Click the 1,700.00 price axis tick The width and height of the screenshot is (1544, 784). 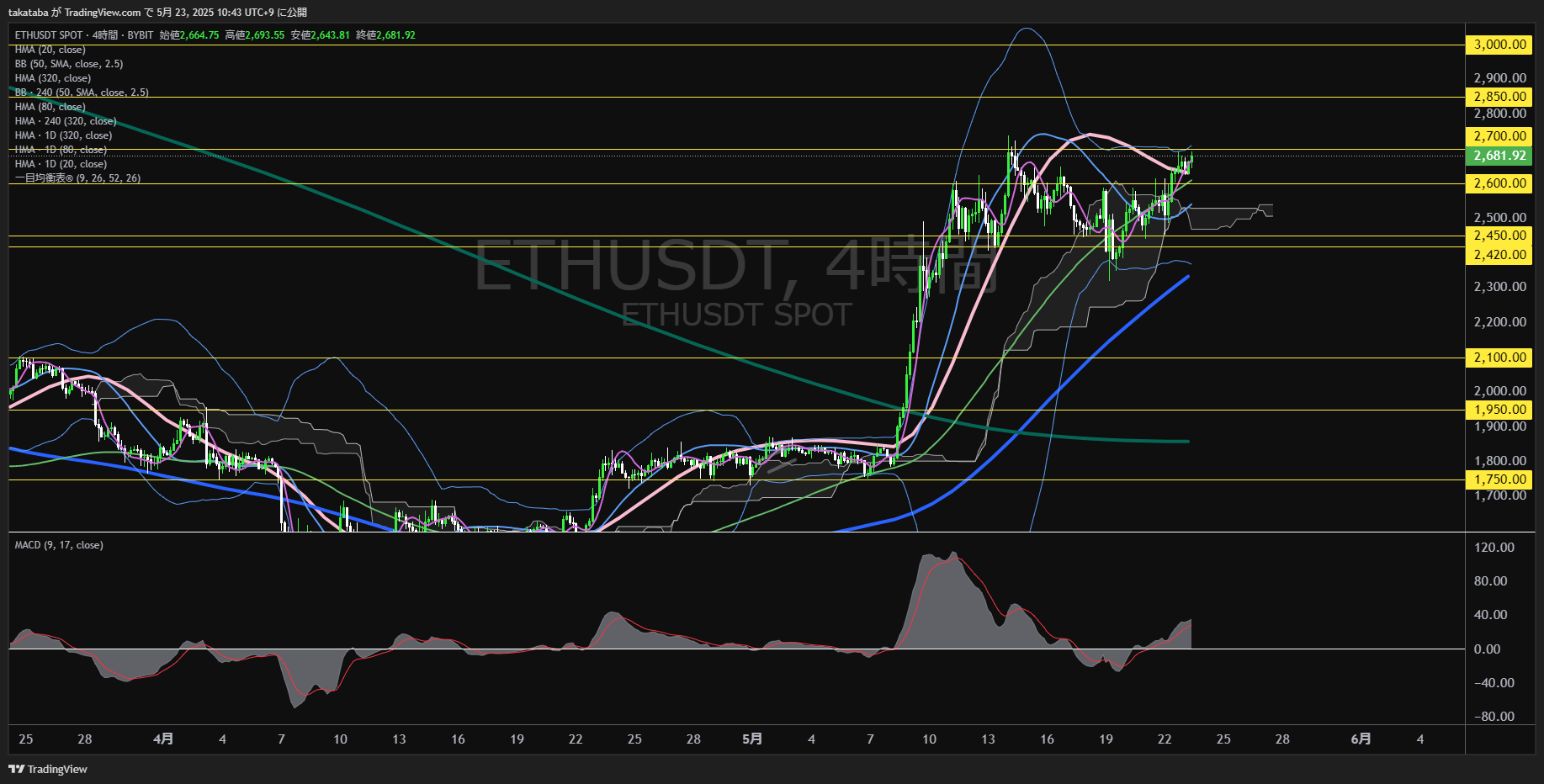pos(1499,495)
